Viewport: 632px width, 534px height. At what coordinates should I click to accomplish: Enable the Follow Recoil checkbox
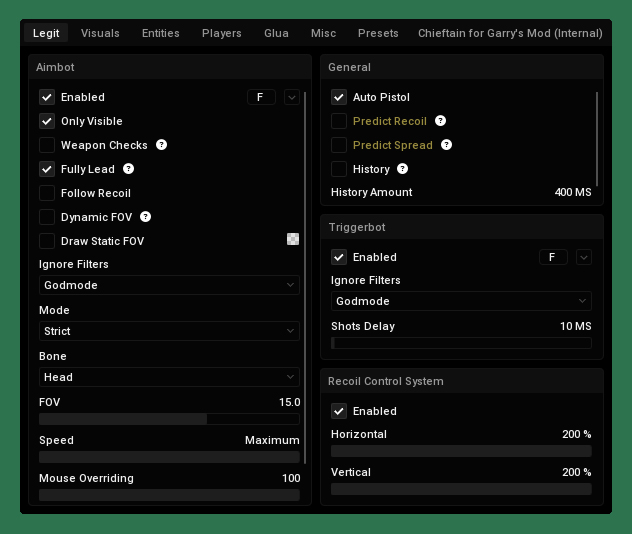pos(47,193)
